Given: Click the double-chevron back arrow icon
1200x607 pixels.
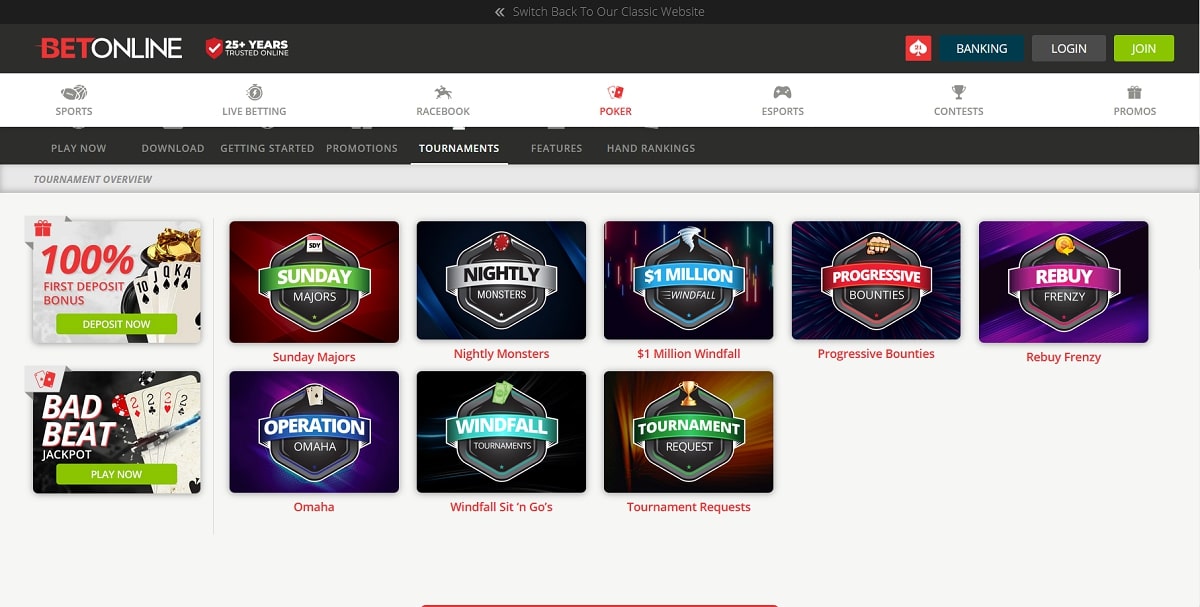Looking at the screenshot, I should [x=500, y=12].
